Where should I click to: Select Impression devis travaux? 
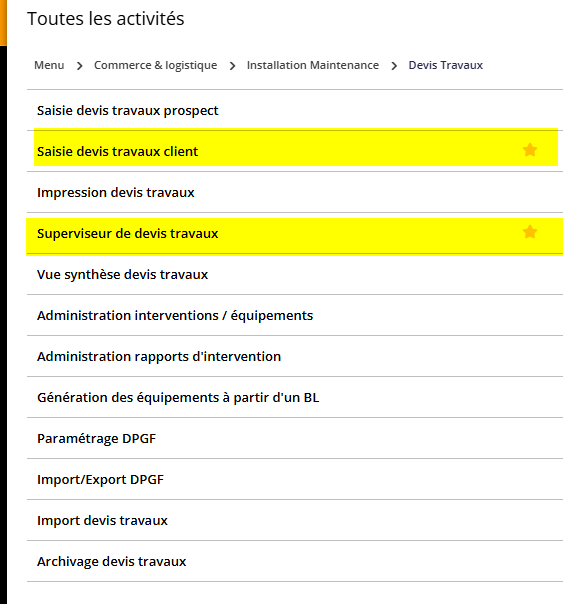(295, 192)
